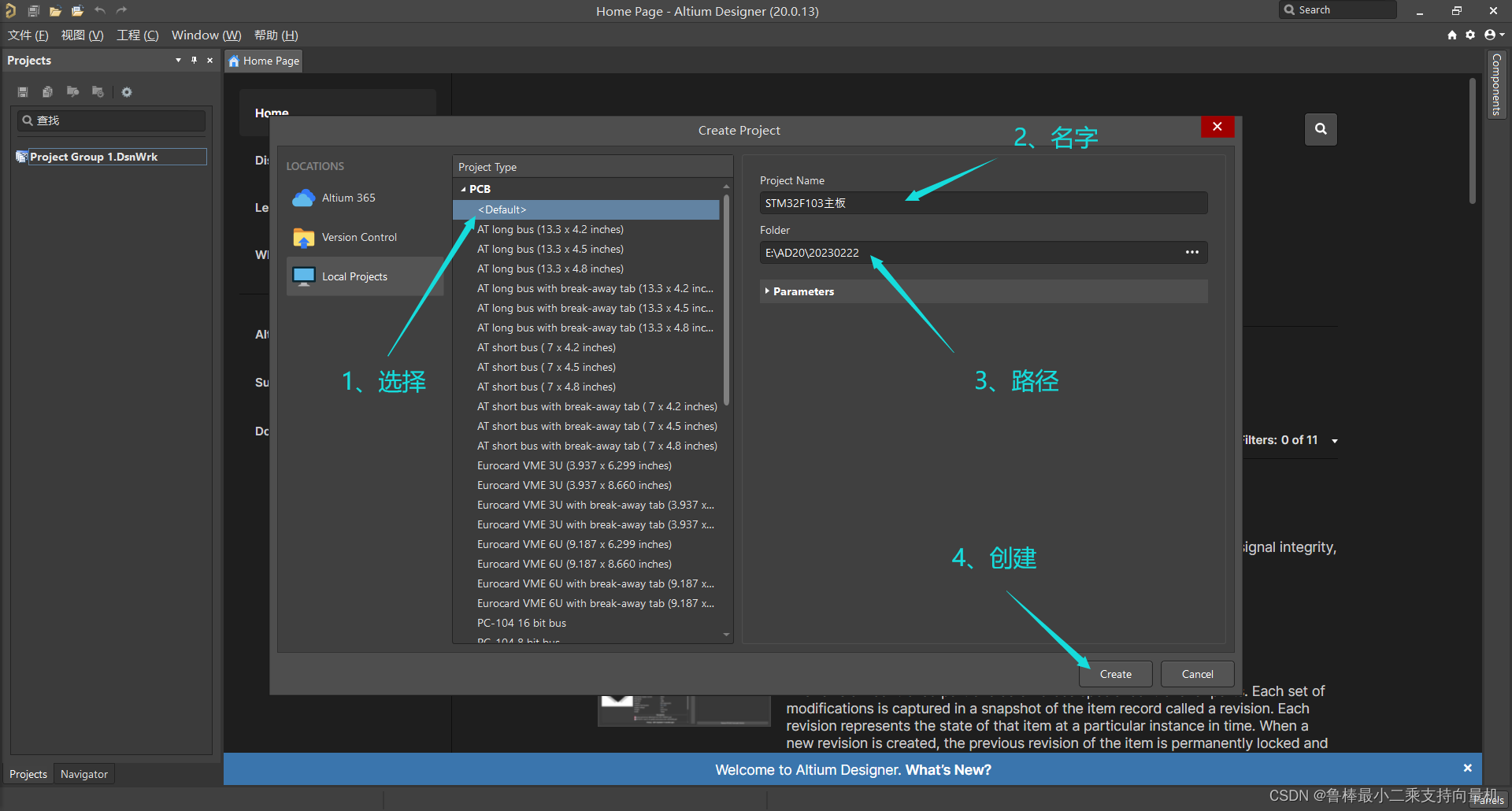Click the redo arrow in title bar
This screenshot has height=811, width=1512.
click(121, 11)
